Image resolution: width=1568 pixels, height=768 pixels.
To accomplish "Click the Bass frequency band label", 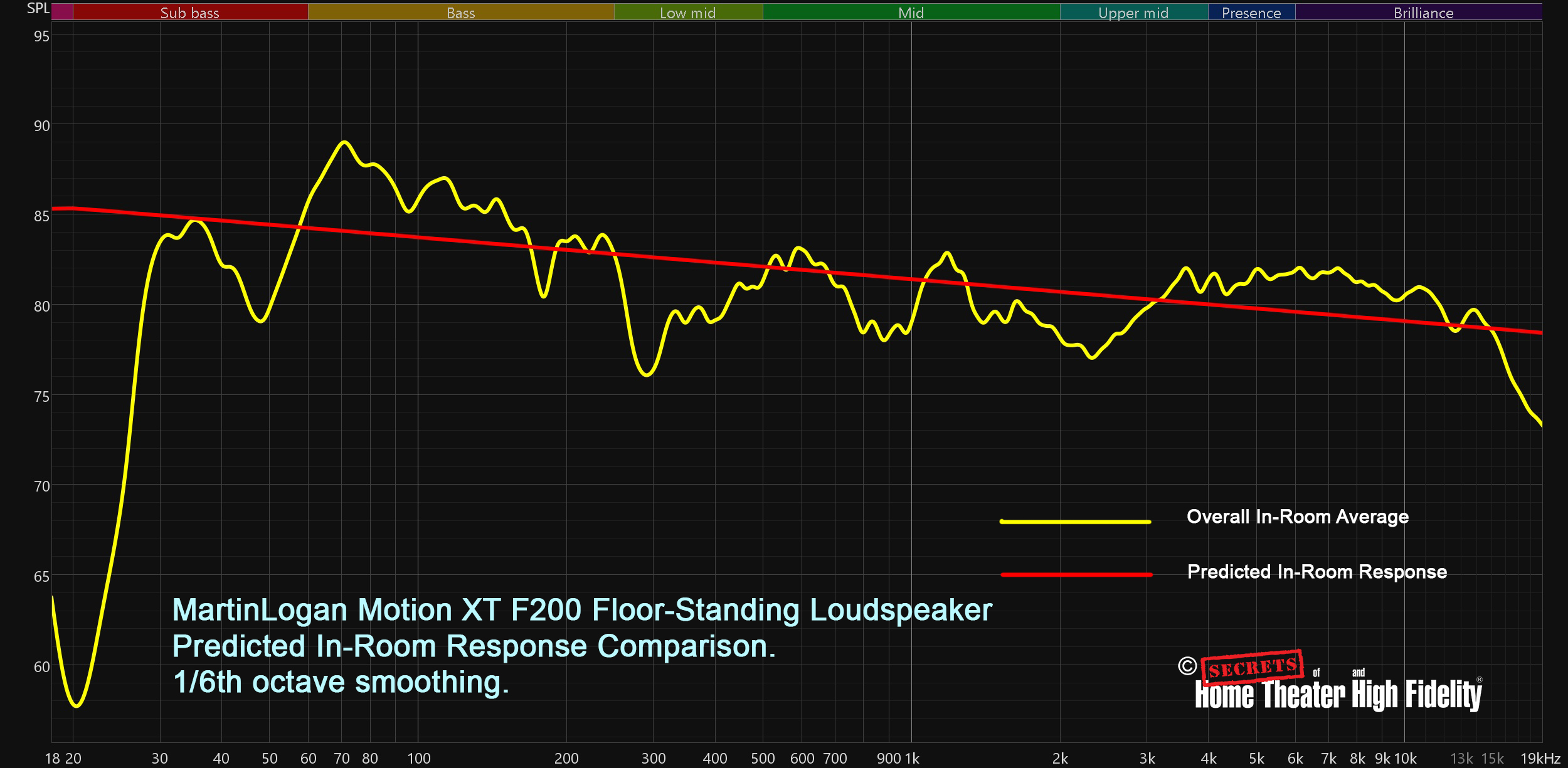I will [460, 13].
